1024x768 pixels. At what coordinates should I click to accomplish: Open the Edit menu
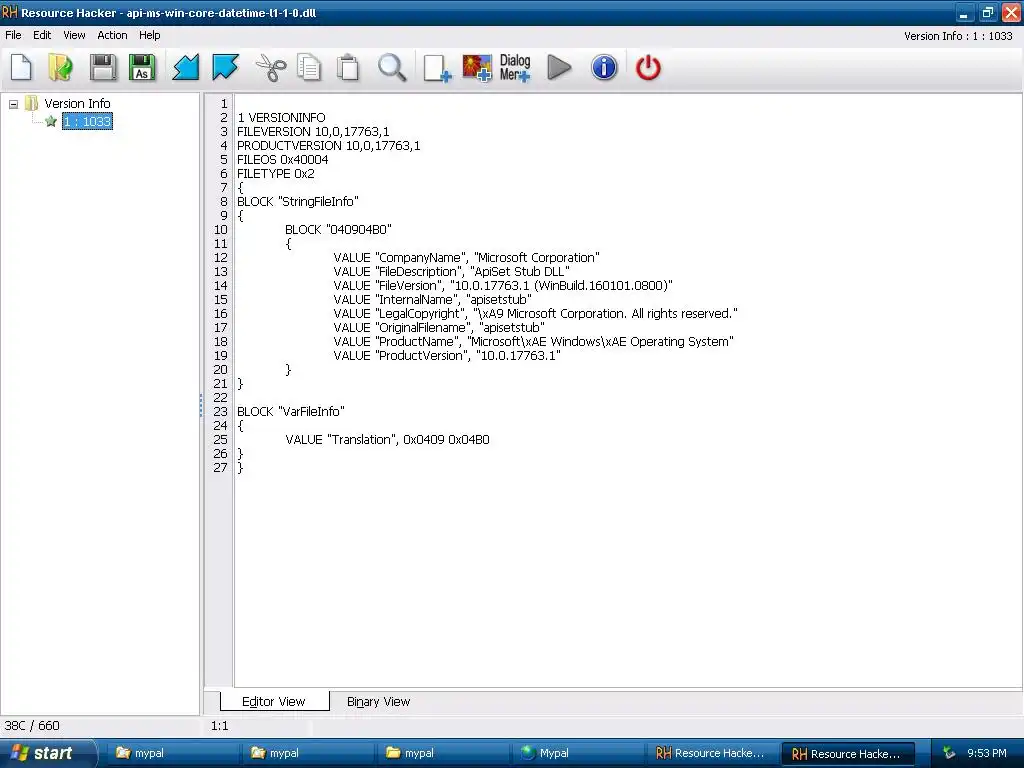tap(42, 35)
